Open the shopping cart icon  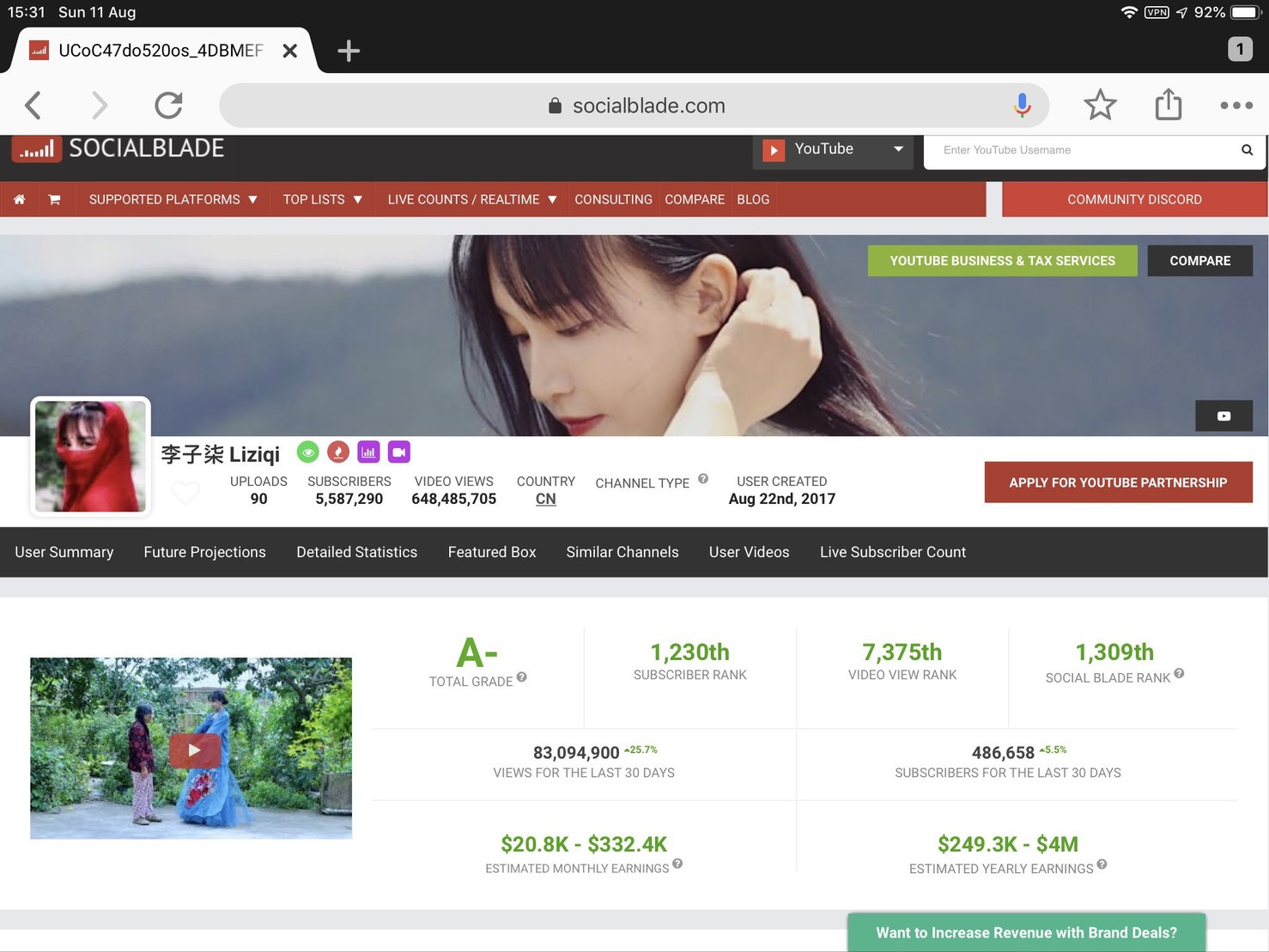click(54, 199)
